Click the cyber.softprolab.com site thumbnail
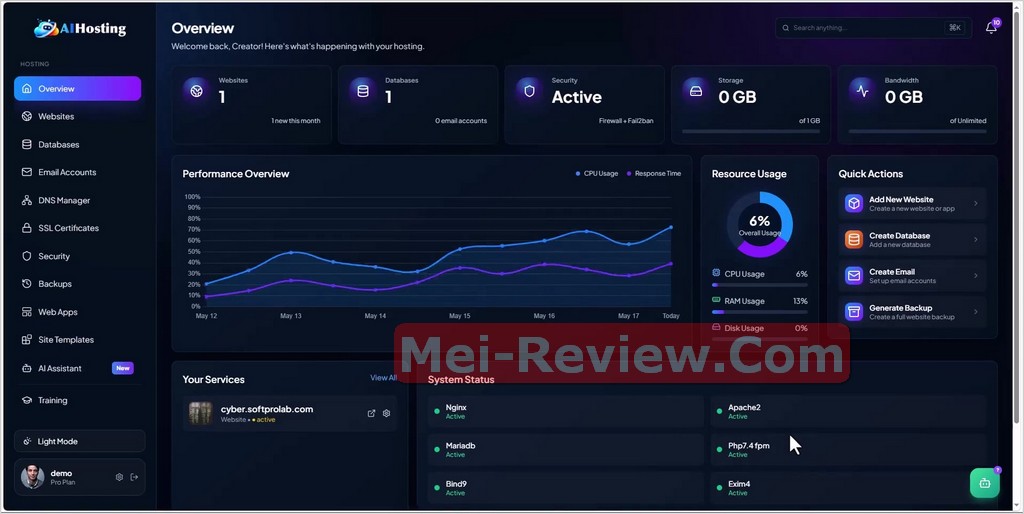 pyautogui.click(x=200, y=413)
